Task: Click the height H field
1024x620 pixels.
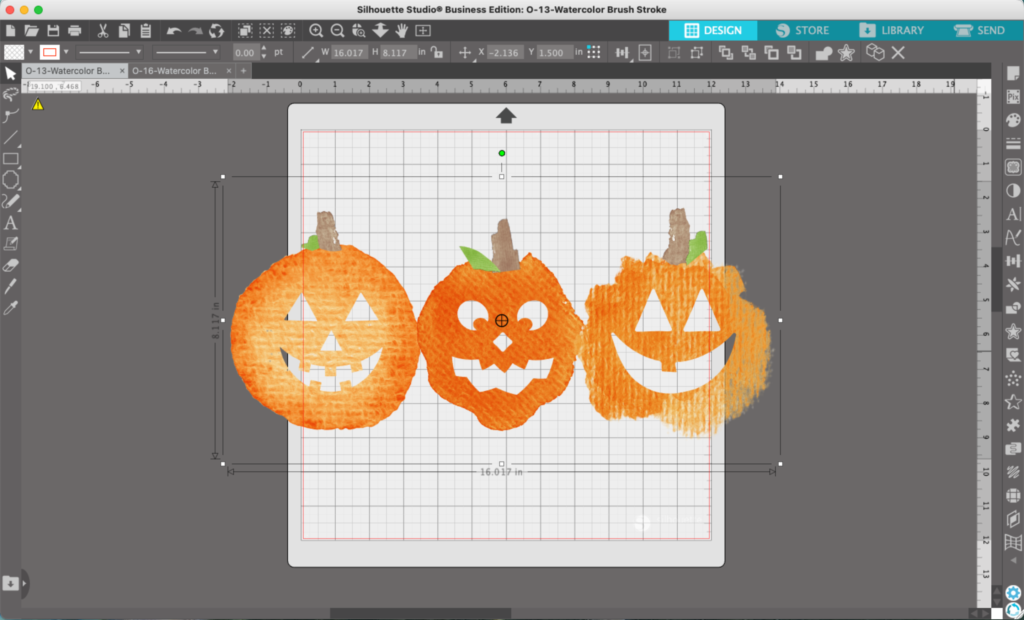Action: click(398, 53)
